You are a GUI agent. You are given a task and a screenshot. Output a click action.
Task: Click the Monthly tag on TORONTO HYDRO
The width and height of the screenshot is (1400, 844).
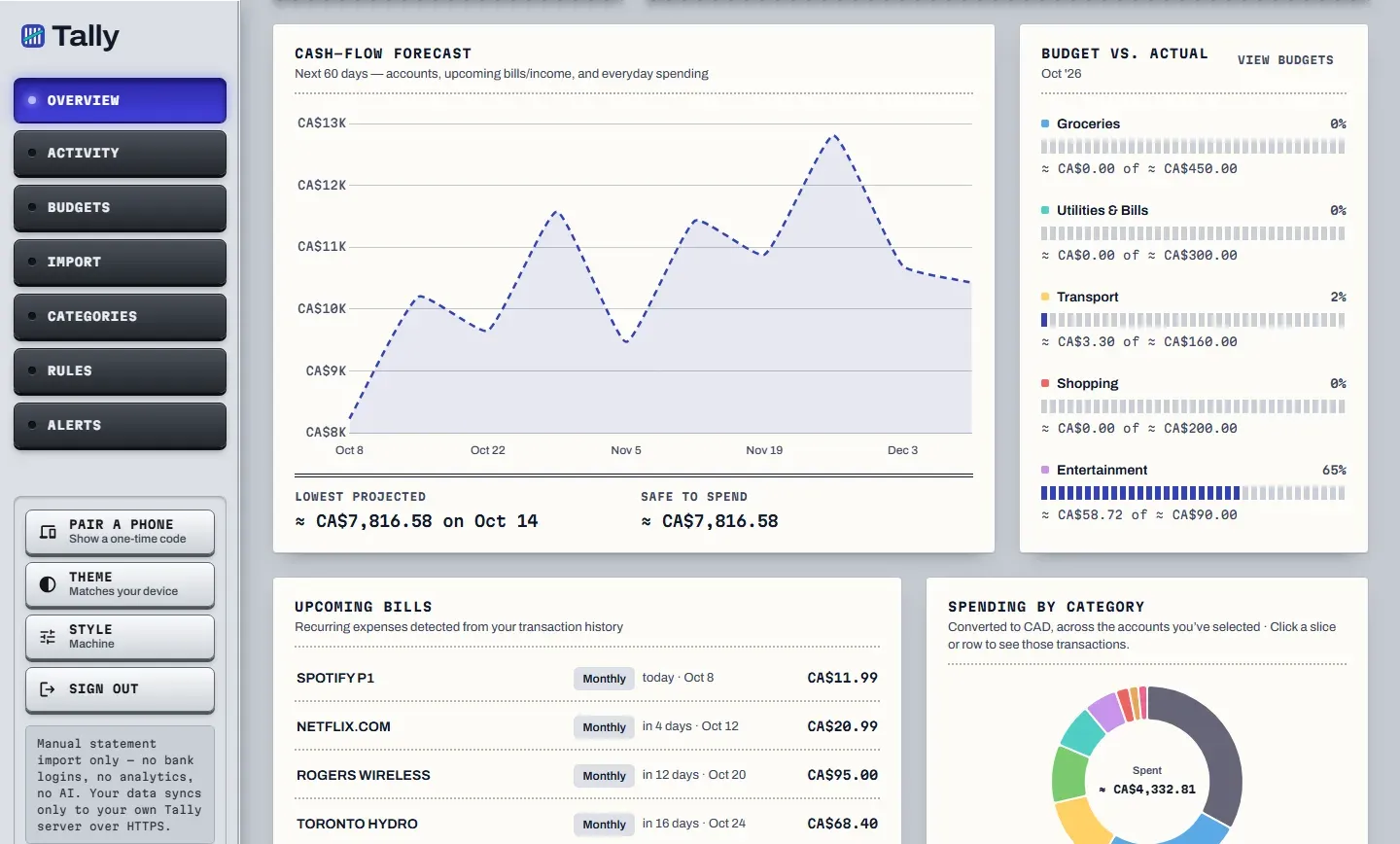(604, 825)
